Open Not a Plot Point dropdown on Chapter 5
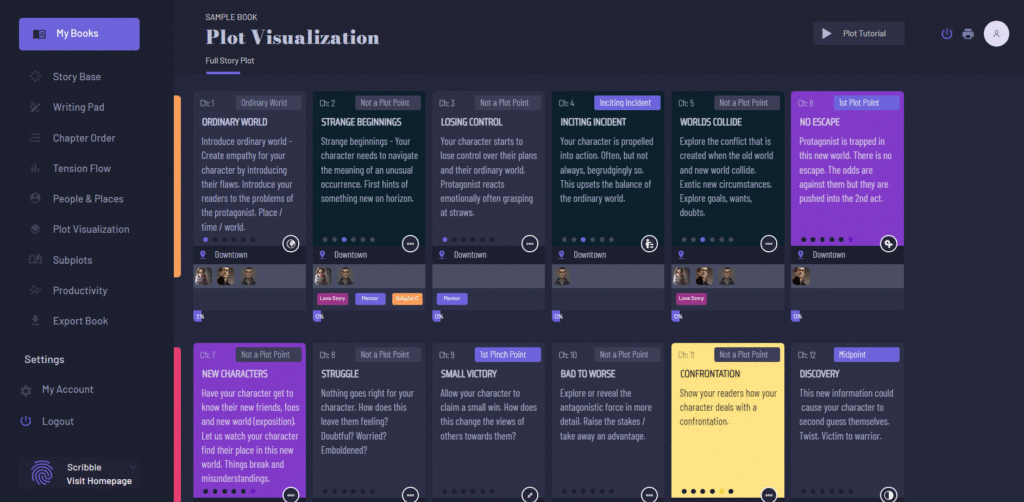This screenshot has height=502, width=1024. pyautogui.click(x=746, y=102)
